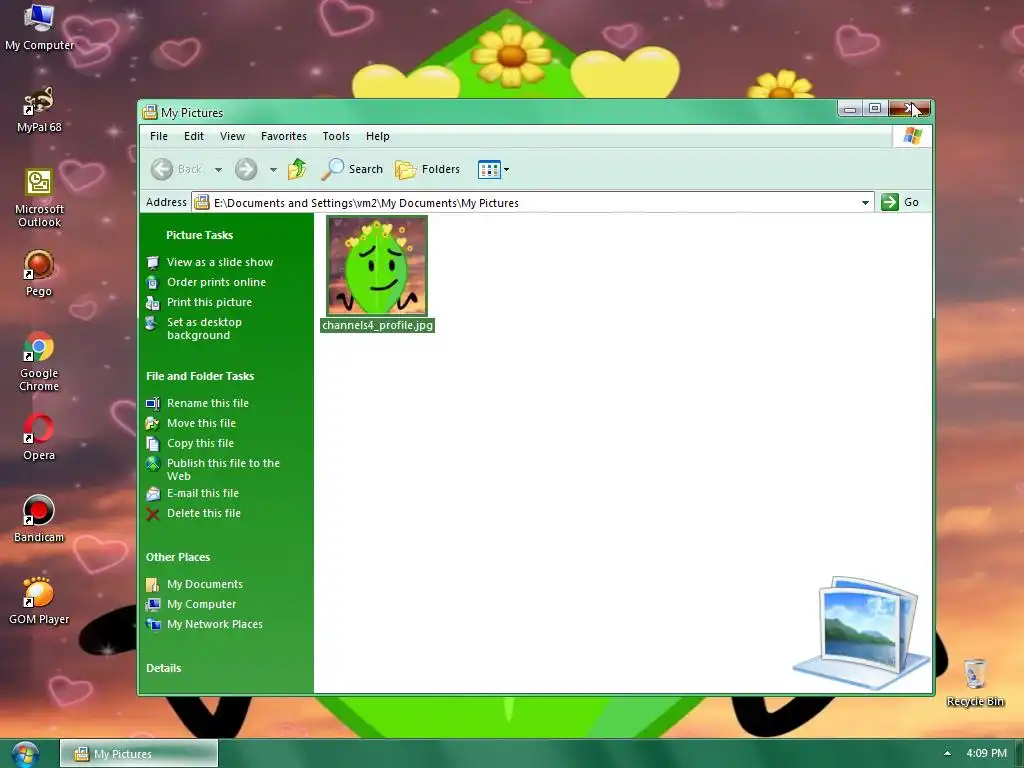
Task: Open the Address bar dropdown
Action: pos(865,202)
